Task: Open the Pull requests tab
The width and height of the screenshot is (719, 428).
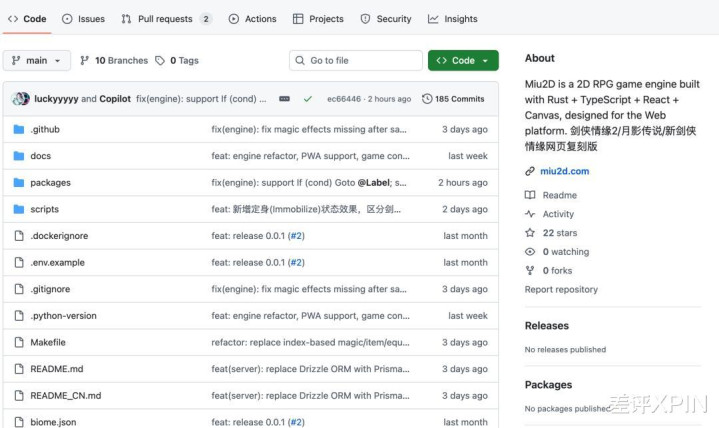Action: click(x=166, y=19)
